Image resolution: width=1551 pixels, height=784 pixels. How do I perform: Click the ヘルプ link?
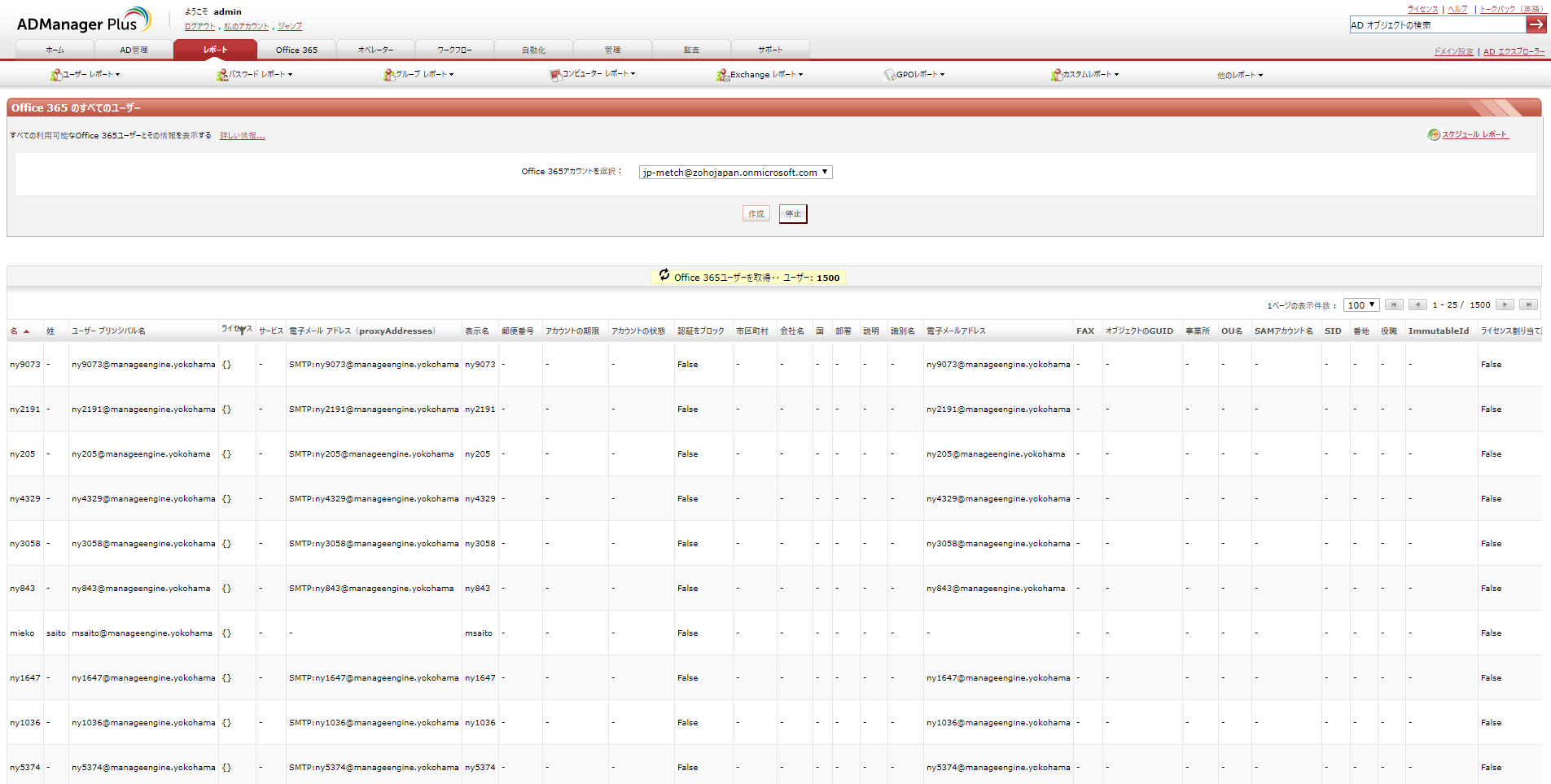point(1457,9)
